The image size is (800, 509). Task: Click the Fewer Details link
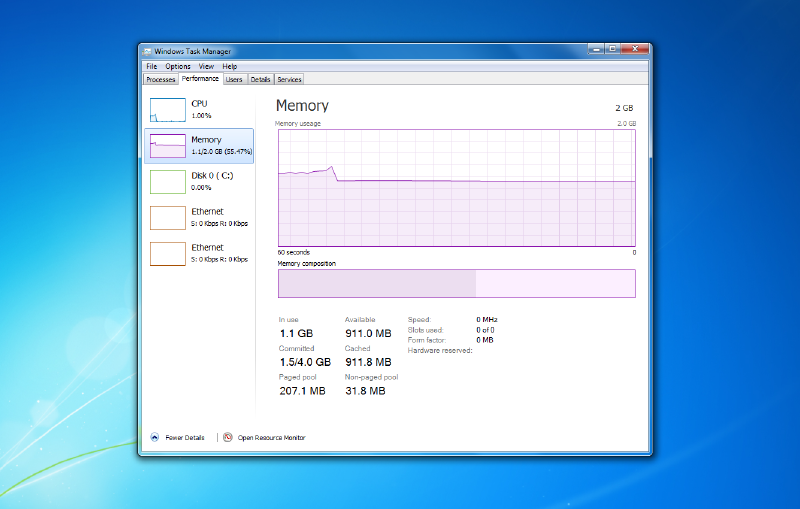[x=185, y=438]
